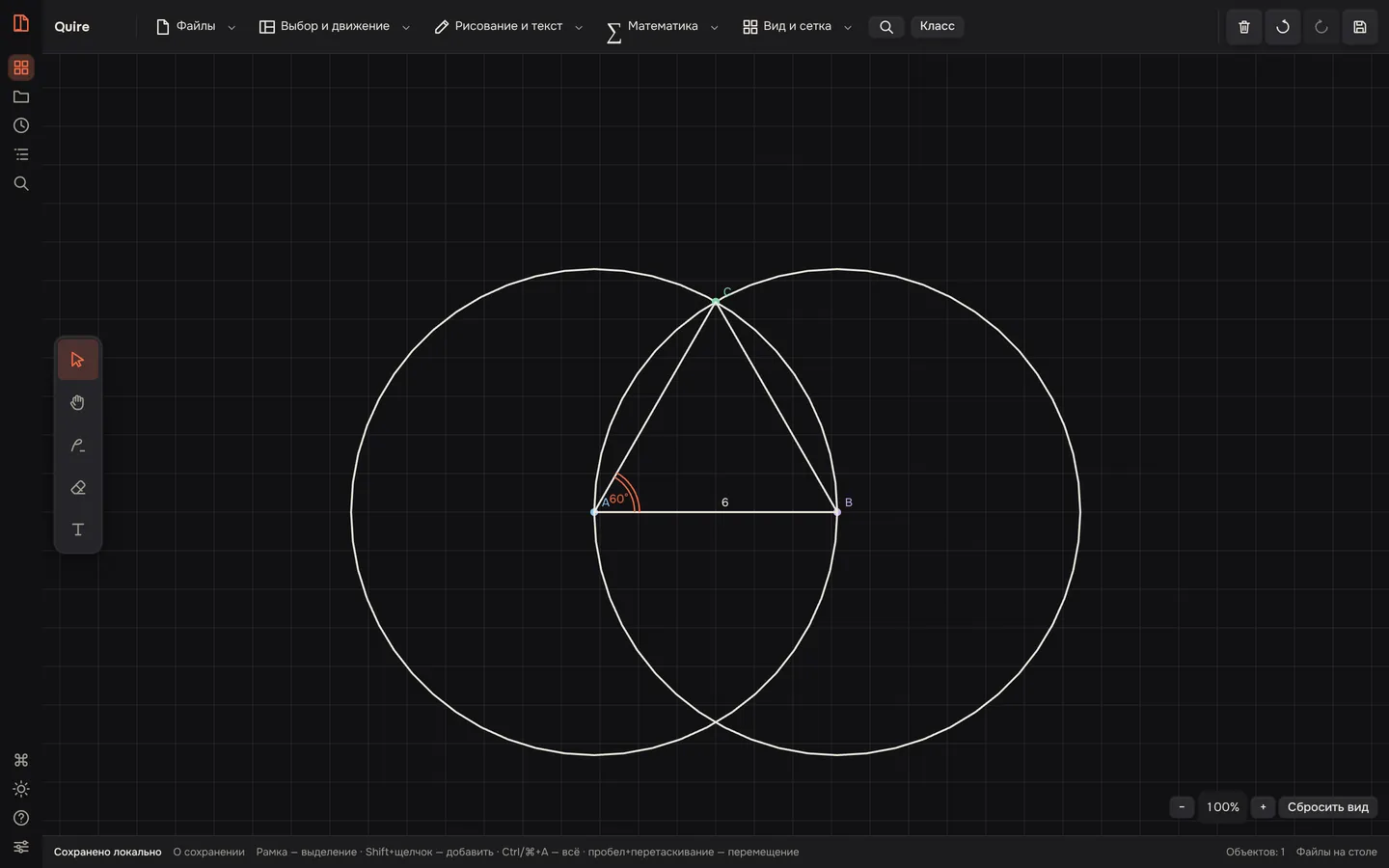
Task: Expand the Файлы dropdown menu
Action: pos(196,27)
